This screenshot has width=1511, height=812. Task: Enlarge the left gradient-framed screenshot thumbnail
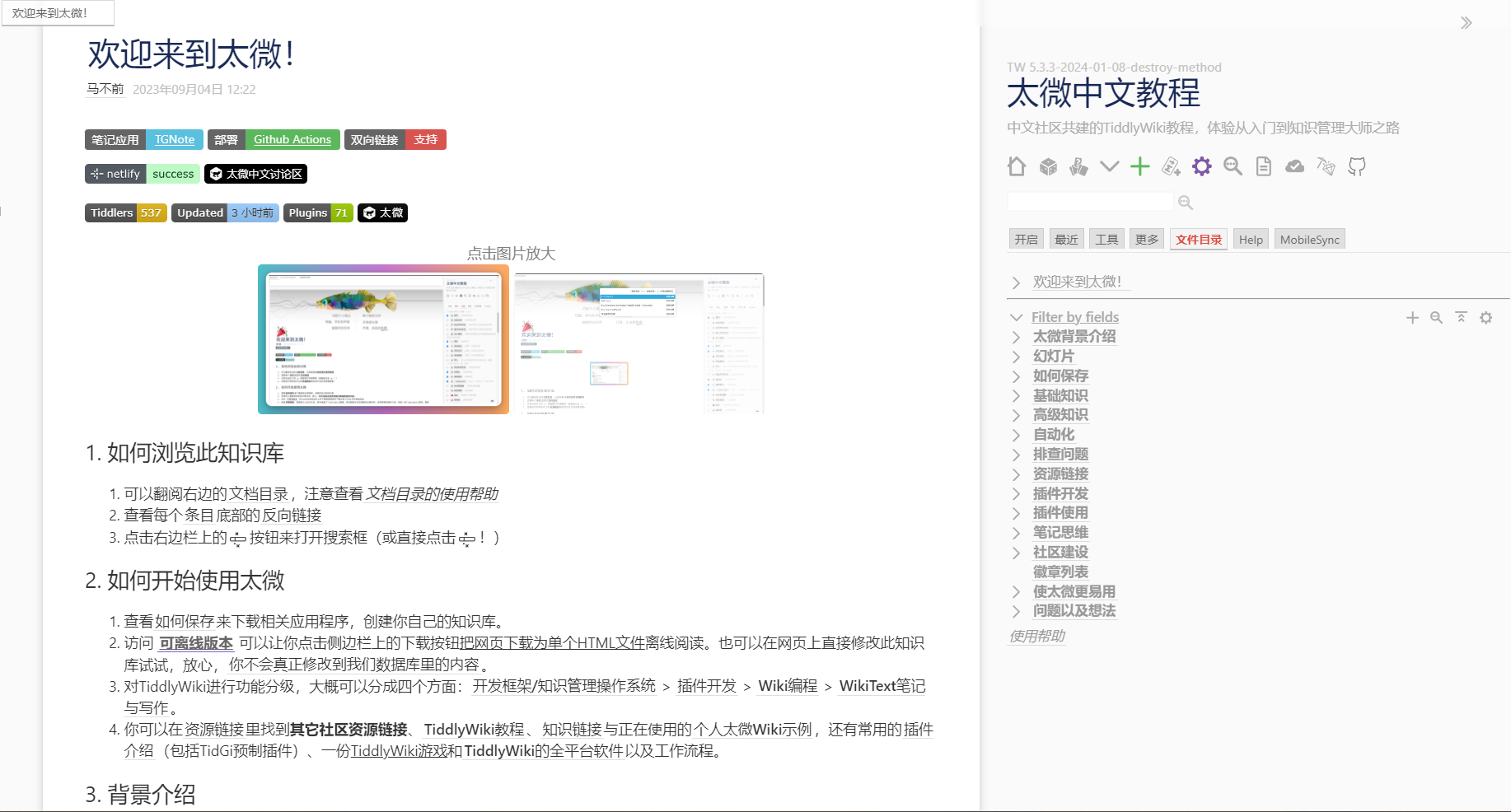(x=383, y=339)
